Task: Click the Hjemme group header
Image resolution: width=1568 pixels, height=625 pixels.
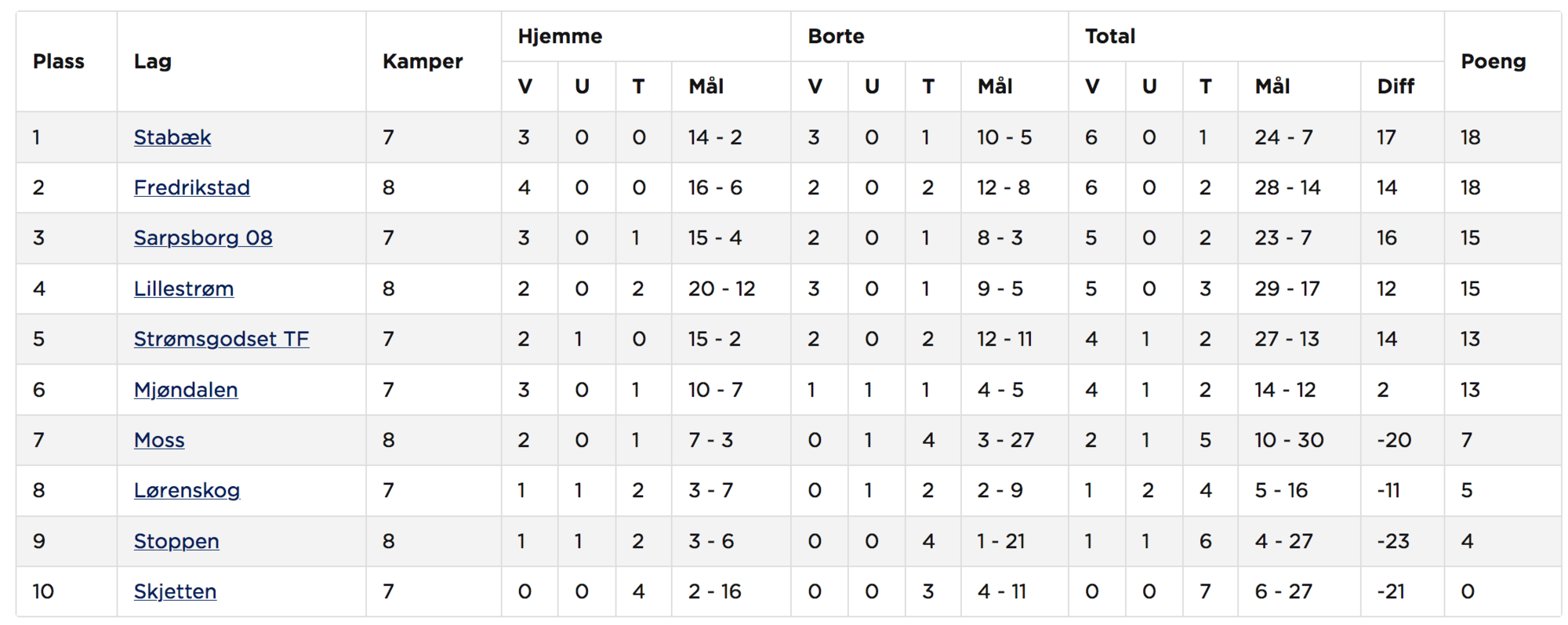Action: pos(560,36)
